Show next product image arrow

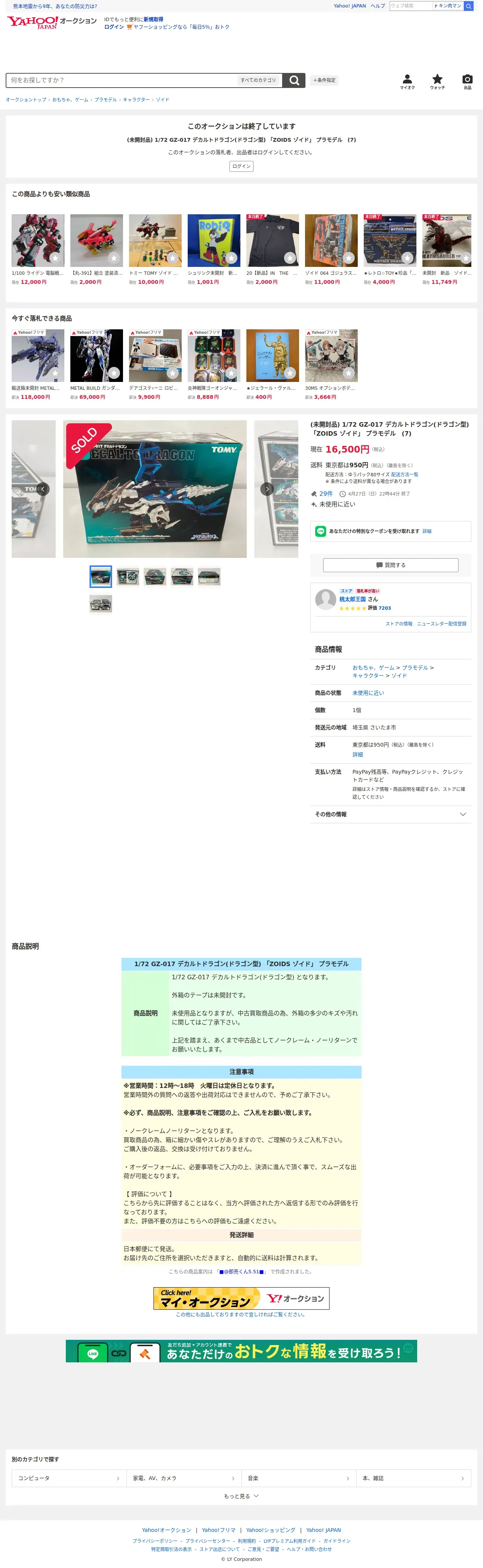(267, 489)
